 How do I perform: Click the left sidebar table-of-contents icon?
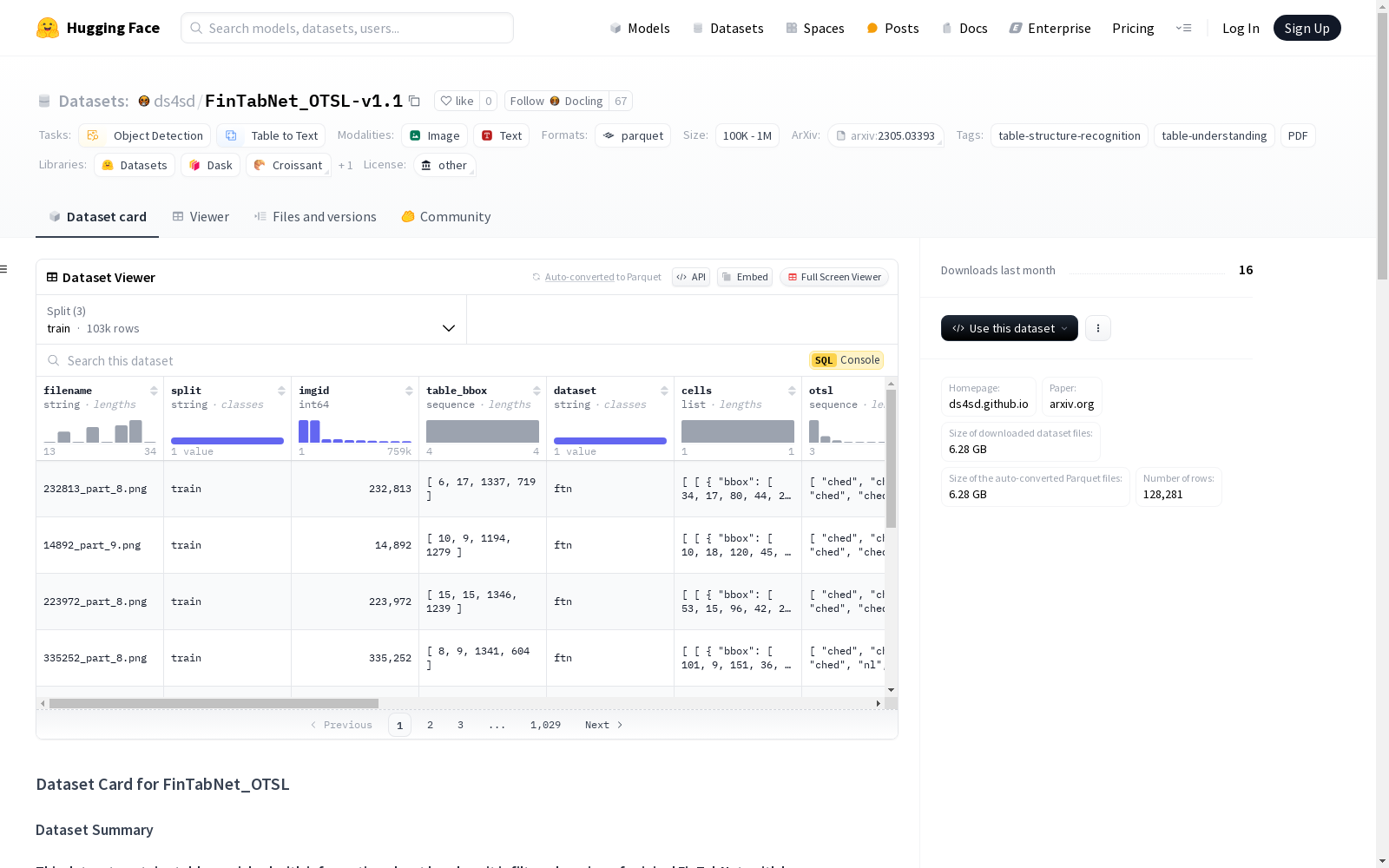4,269
